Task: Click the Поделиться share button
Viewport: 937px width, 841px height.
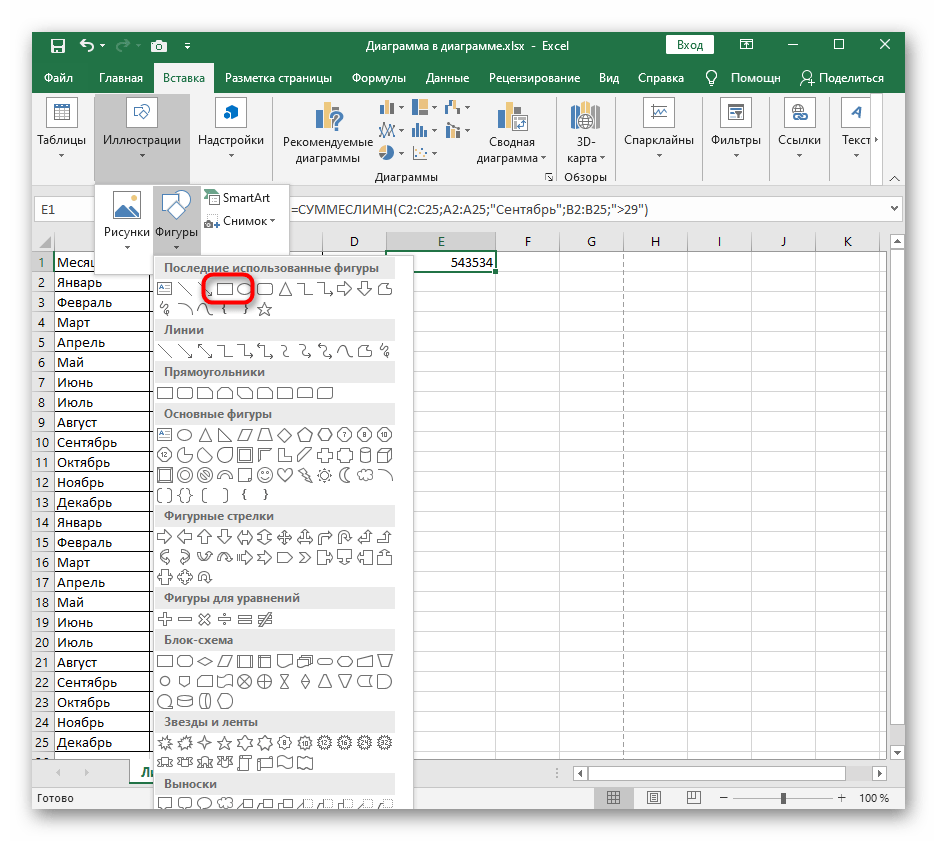Action: pyautogui.click(x=842, y=78)
